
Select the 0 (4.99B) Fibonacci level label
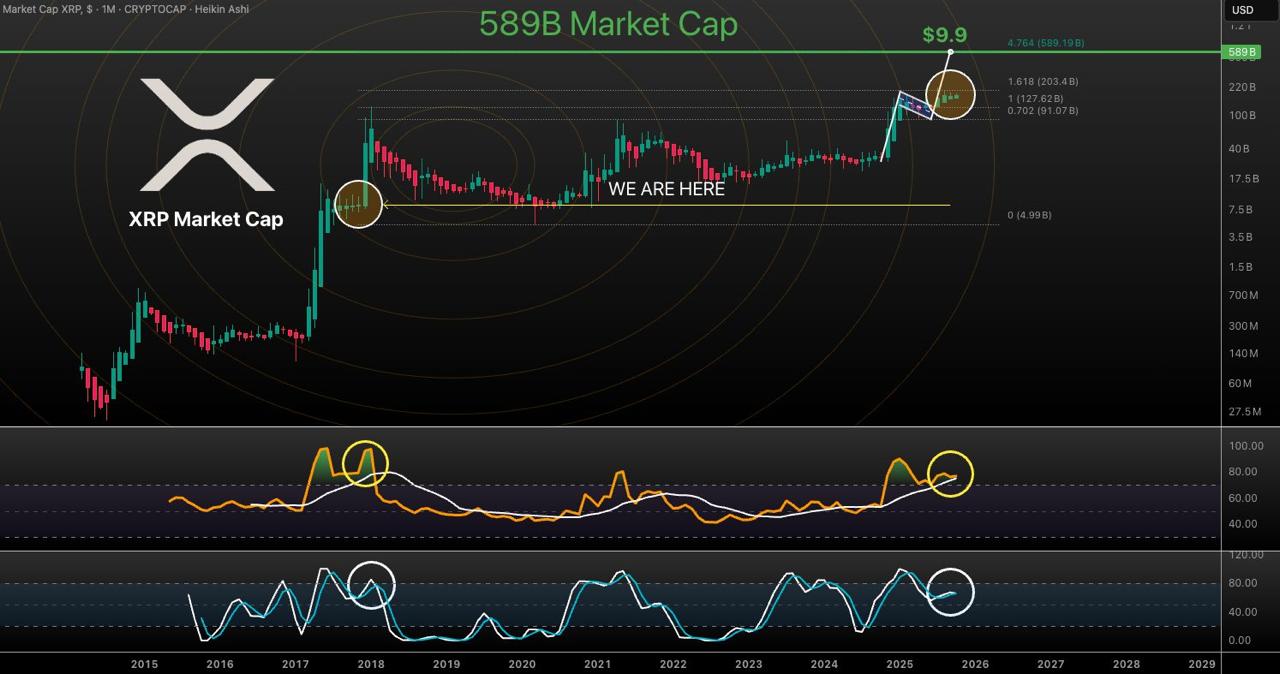point(1029,216)
